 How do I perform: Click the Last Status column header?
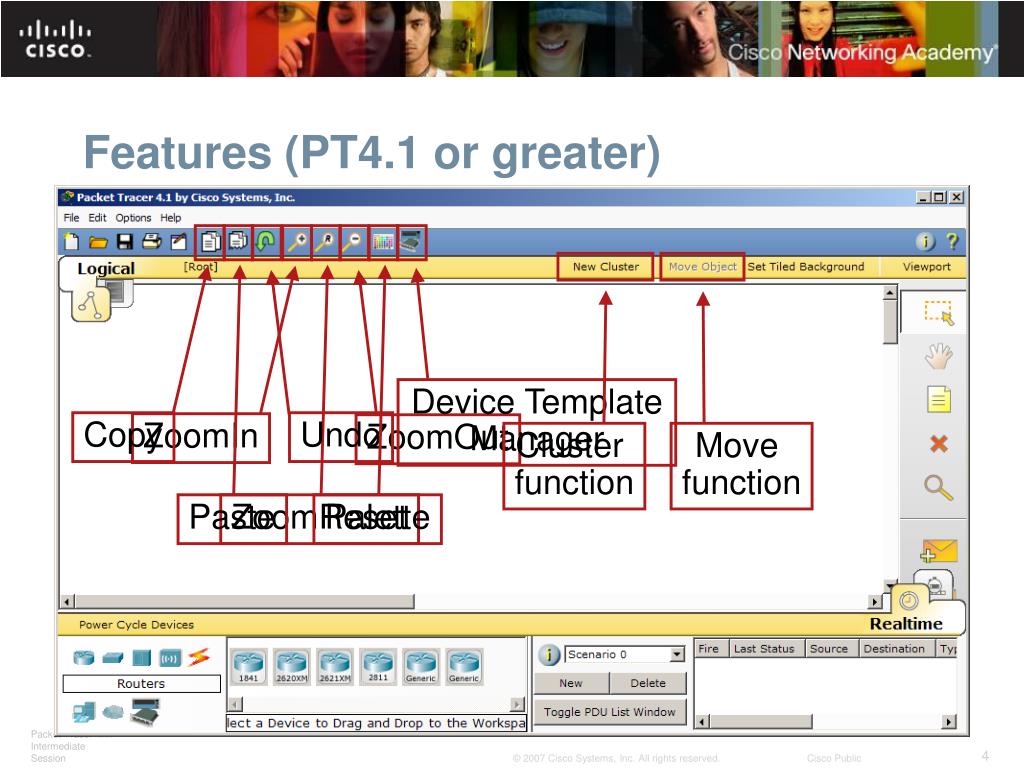click(x=767, y=648)
